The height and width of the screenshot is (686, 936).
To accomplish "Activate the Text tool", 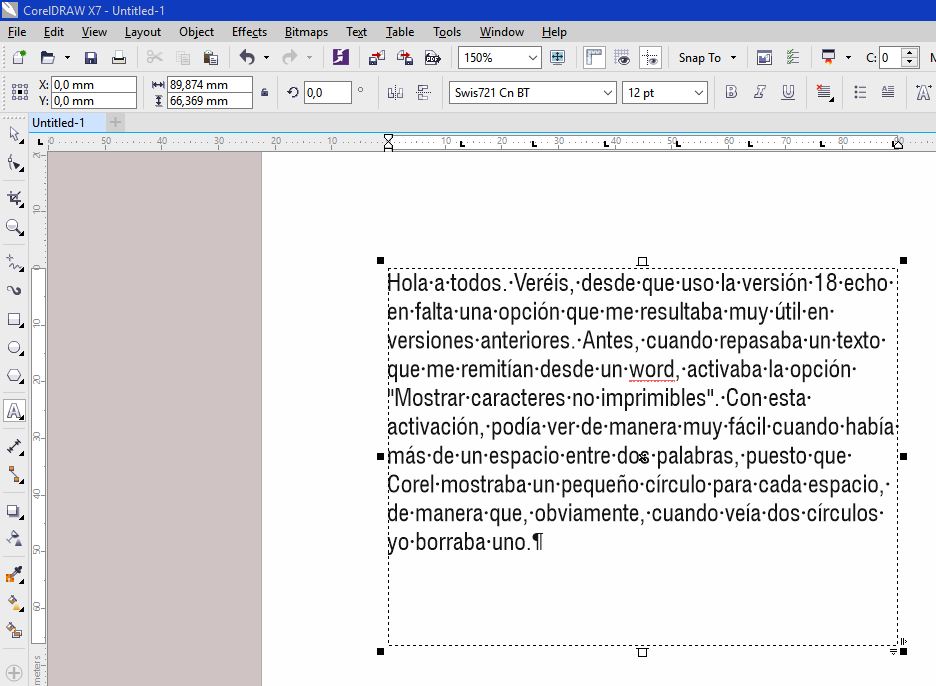I will pos(14,410).
